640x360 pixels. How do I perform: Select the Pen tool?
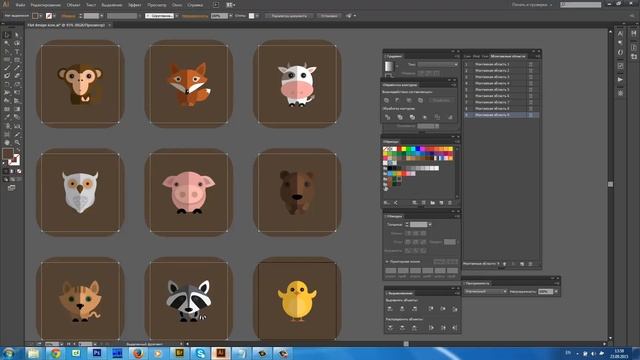coord(7,52)
